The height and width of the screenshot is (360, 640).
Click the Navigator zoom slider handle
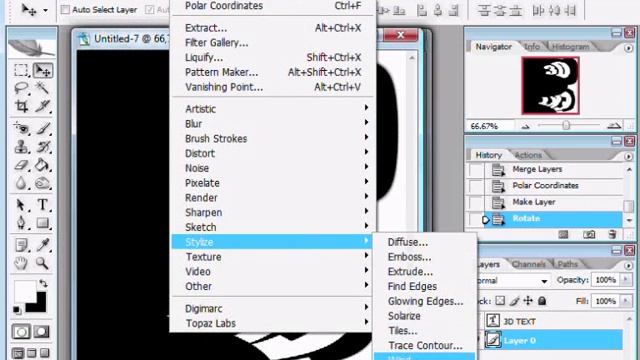(566, 125)
